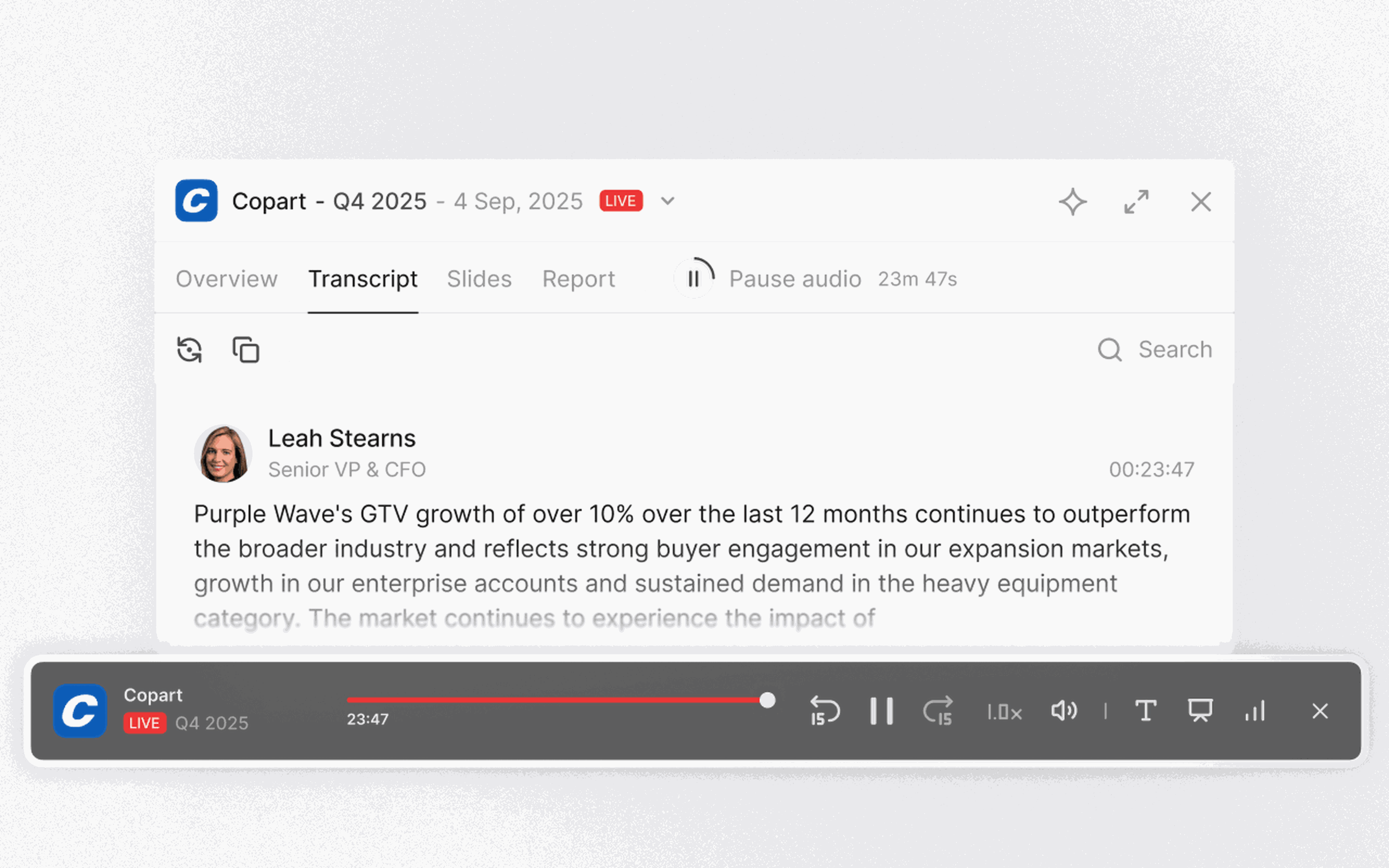This screenshot has height=868, width=1389.
Task: Copy the transcript with copy icon
Action: (x=246, y=350)
